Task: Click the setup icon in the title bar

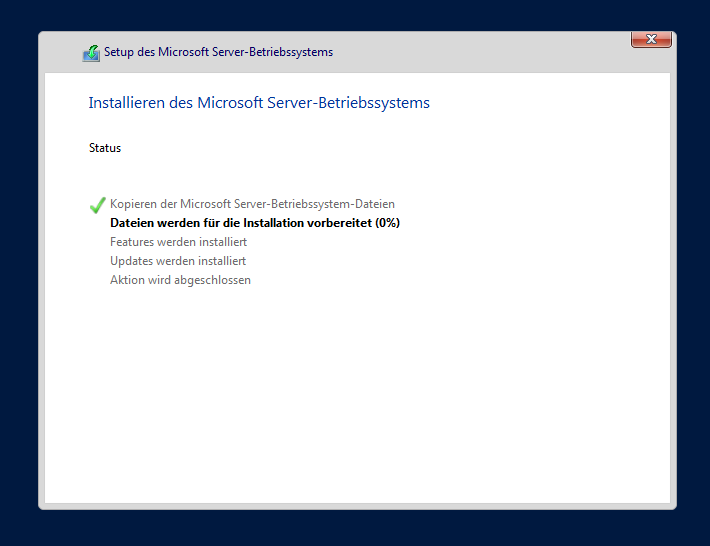Action: click(x=91, y=53)
